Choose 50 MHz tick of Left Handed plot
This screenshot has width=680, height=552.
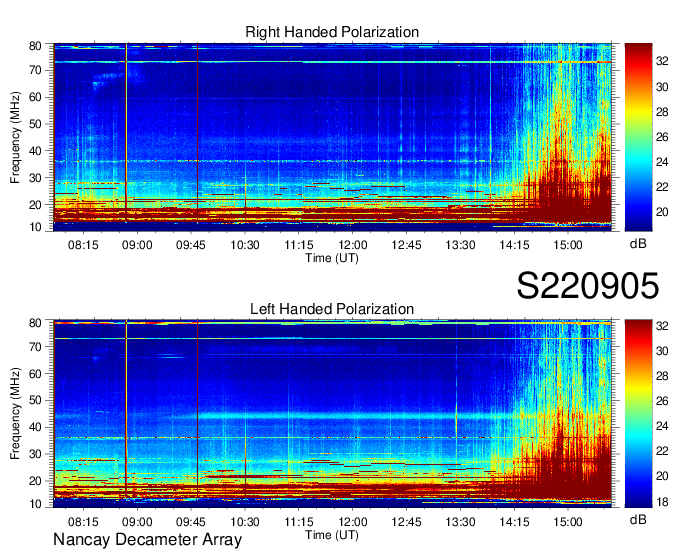click(35, 400)
